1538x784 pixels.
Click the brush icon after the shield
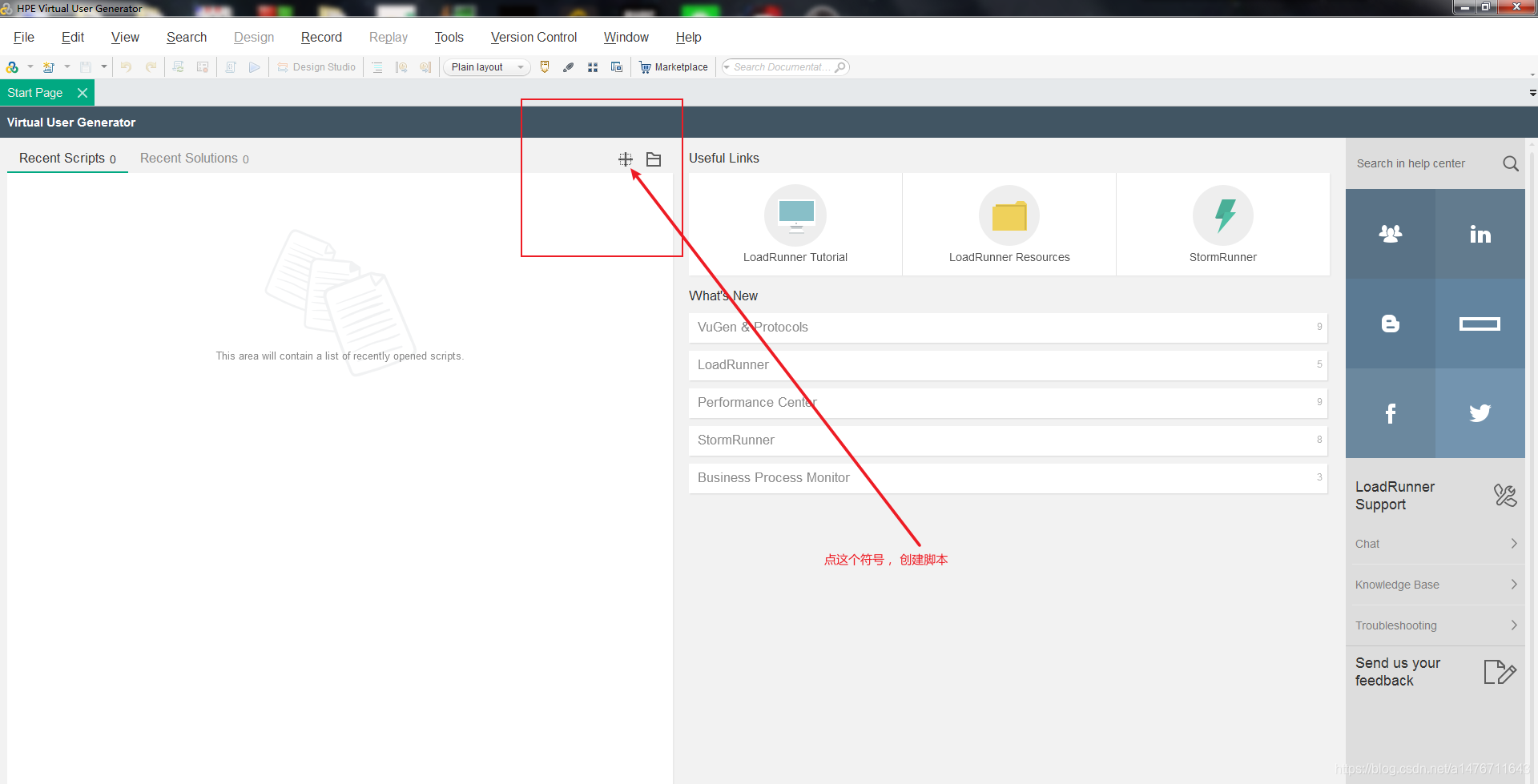569,67
